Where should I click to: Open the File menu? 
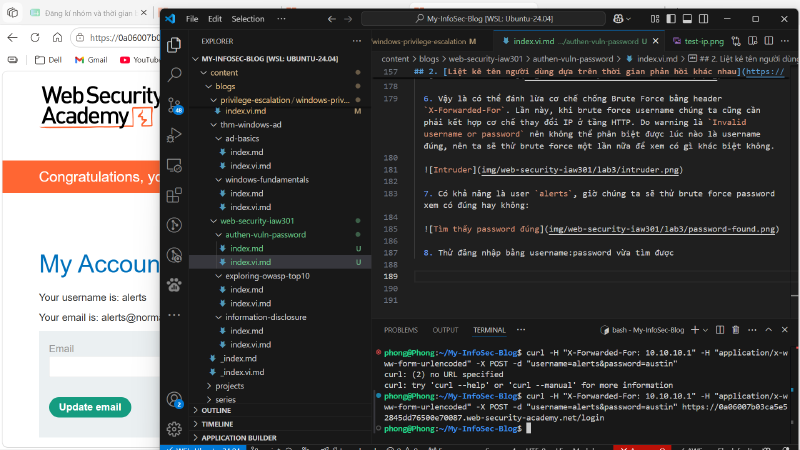click(192, 19)
